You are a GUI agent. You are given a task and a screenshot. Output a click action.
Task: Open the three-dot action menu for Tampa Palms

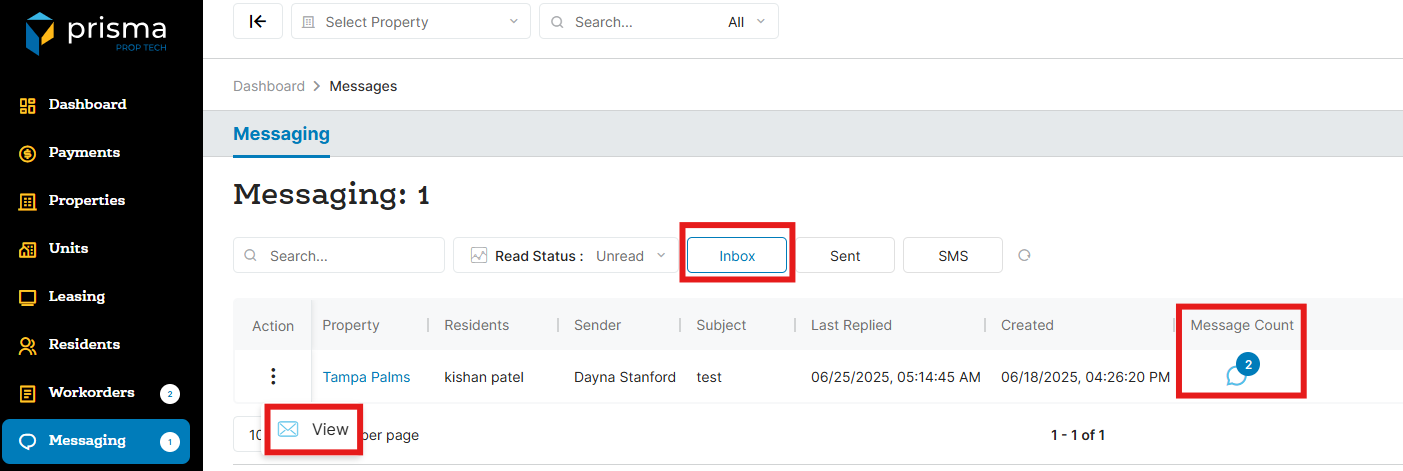273,377
